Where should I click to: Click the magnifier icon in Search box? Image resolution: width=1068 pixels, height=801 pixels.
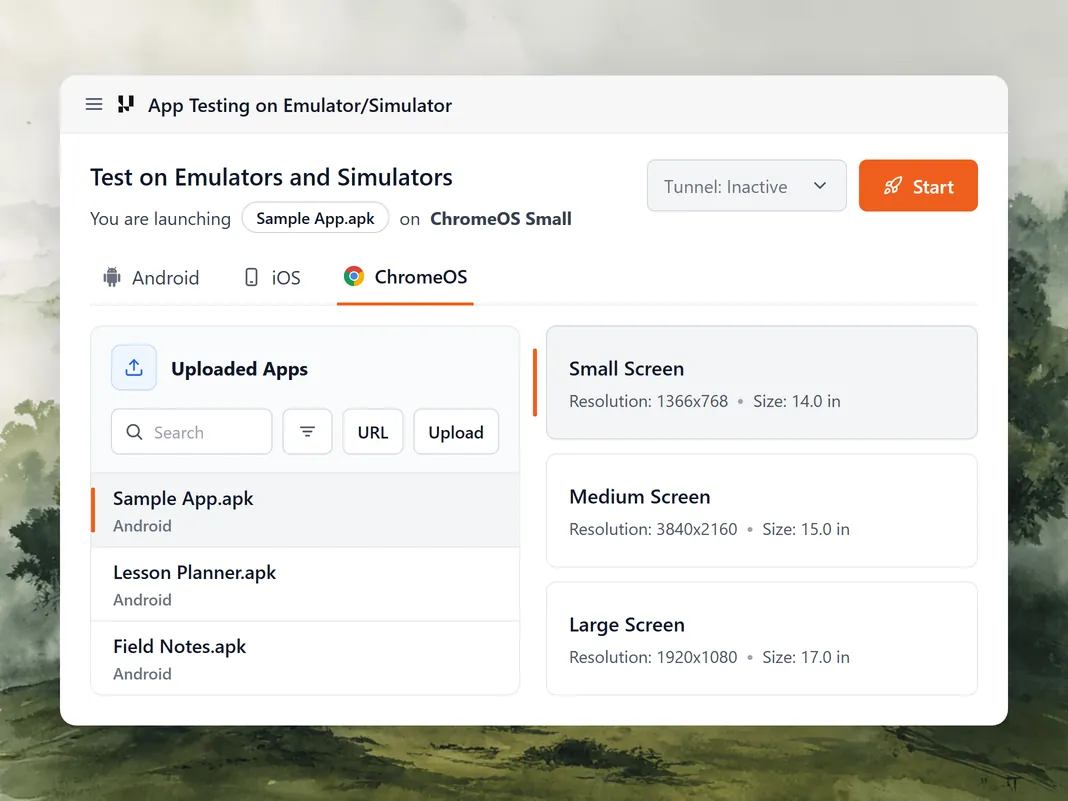click(134, 432)
